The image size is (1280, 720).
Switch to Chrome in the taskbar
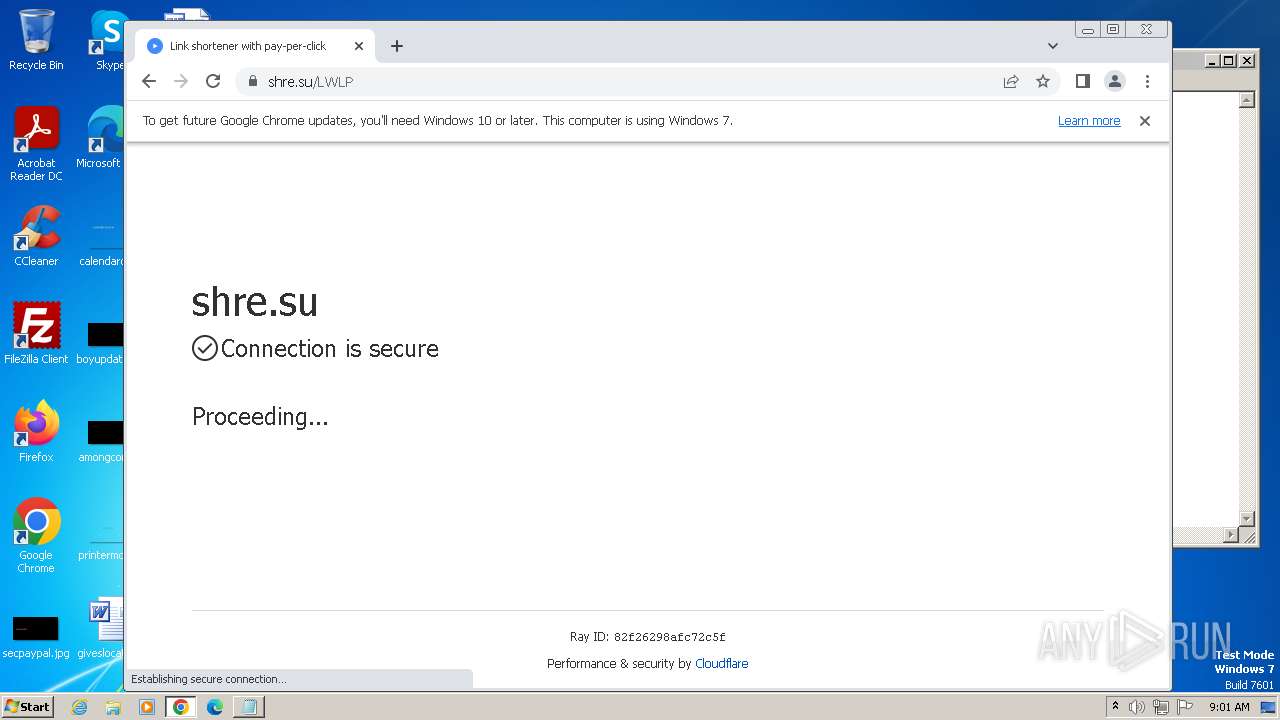[181, 707]
